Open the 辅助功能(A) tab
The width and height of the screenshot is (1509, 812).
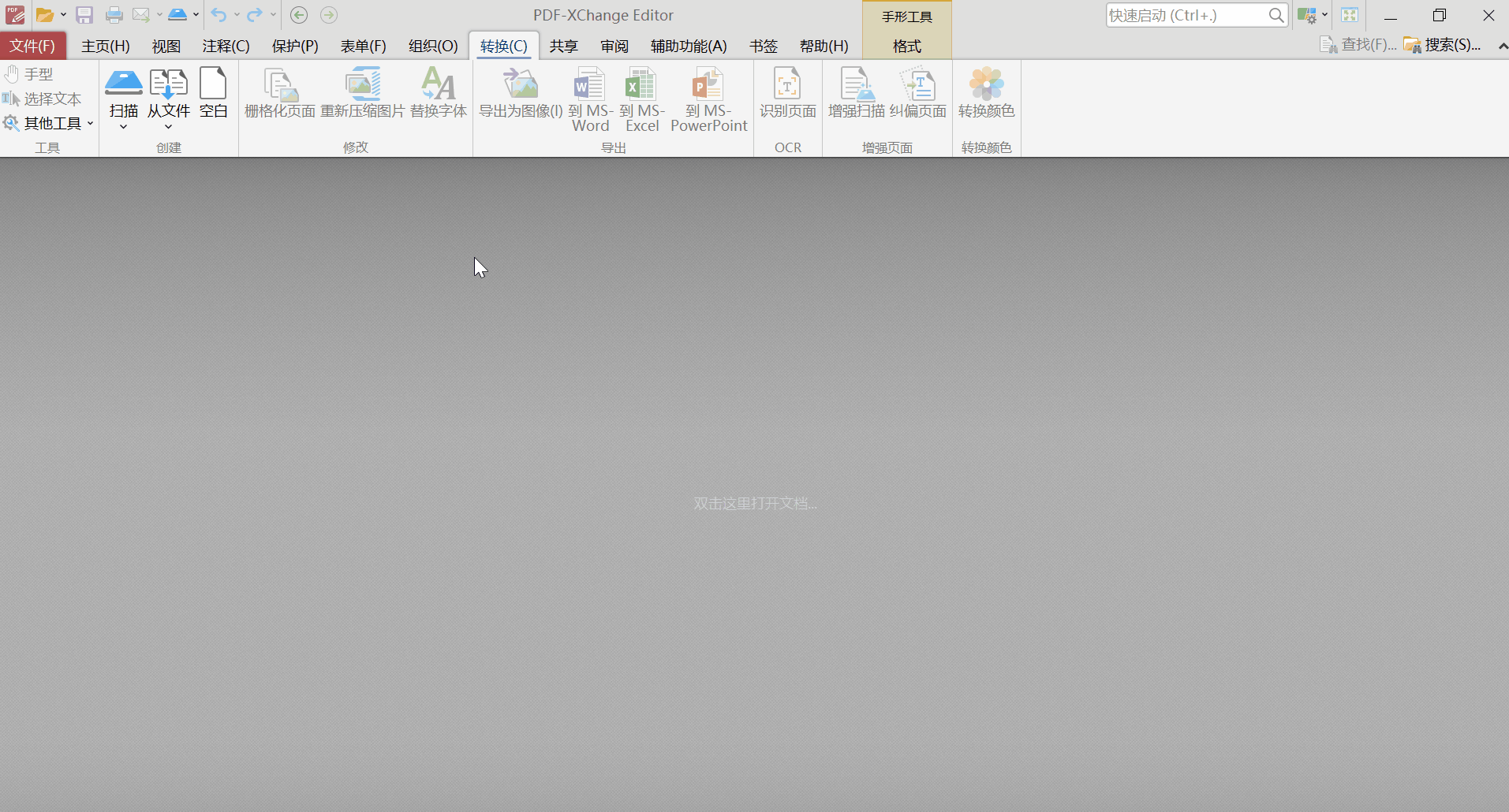pos(689,46)
